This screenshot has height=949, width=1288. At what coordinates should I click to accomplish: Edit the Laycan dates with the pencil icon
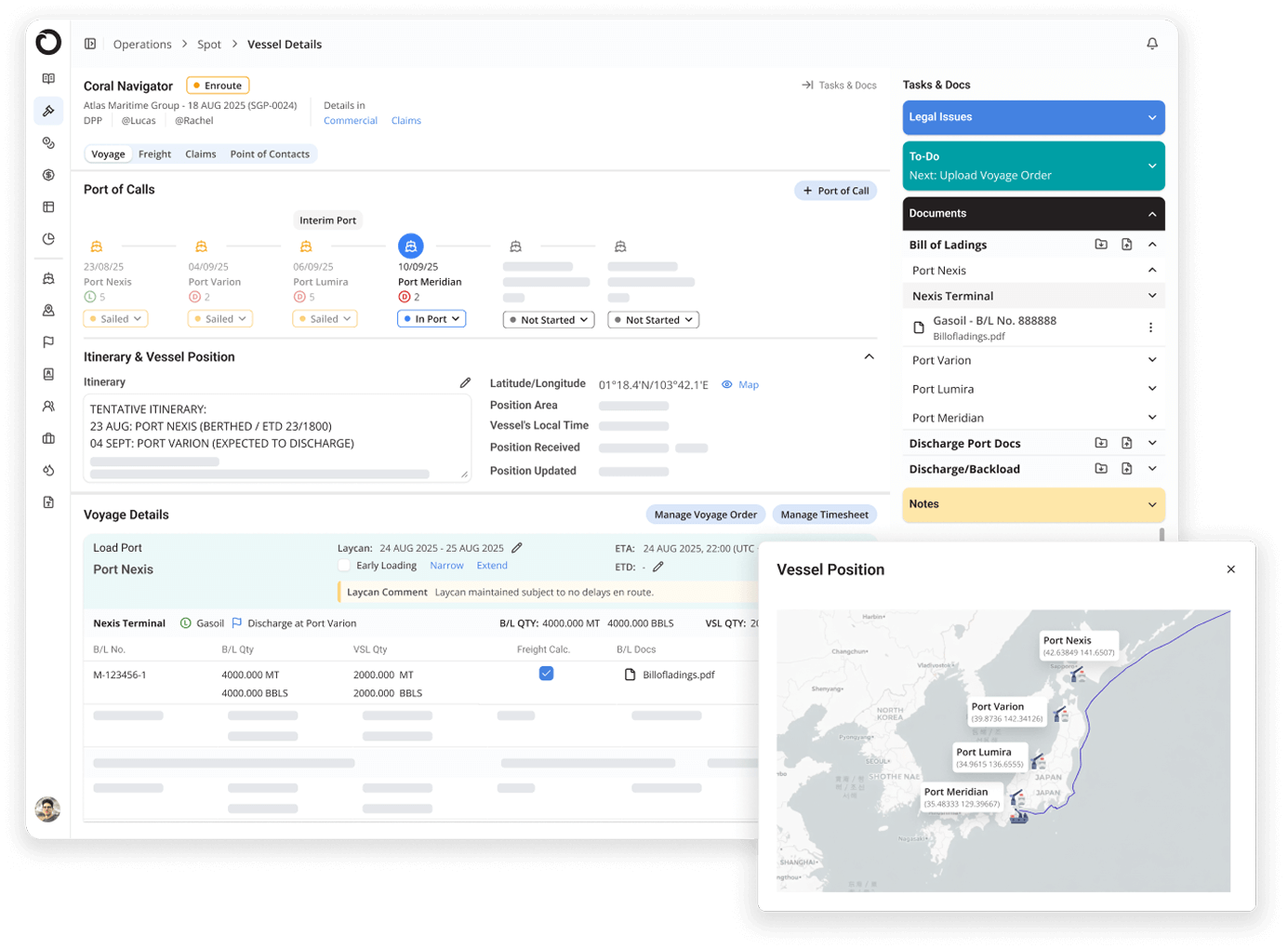coord(517,548)
